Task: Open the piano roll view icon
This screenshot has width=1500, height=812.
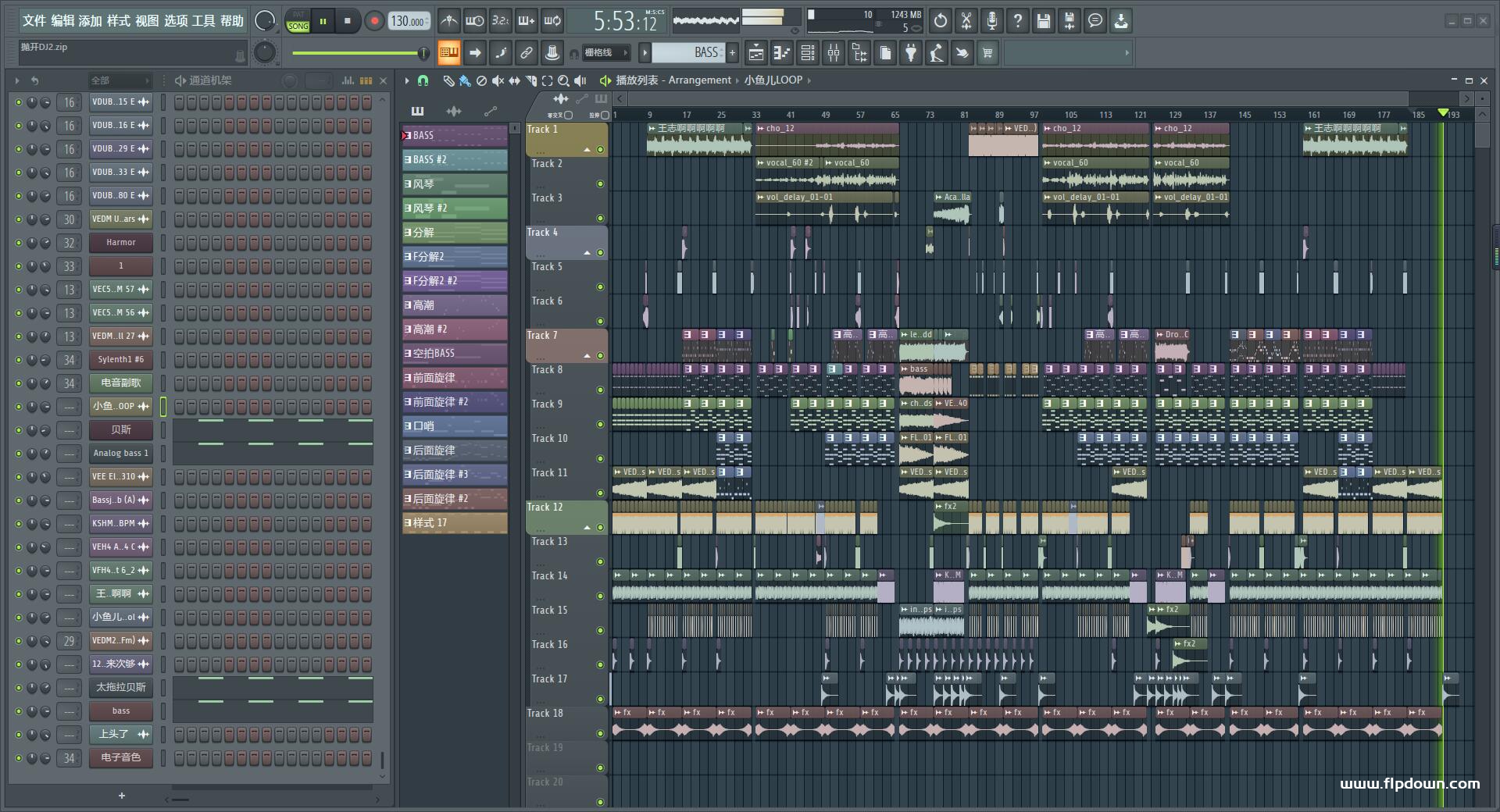Action: [x=781, y=53]
